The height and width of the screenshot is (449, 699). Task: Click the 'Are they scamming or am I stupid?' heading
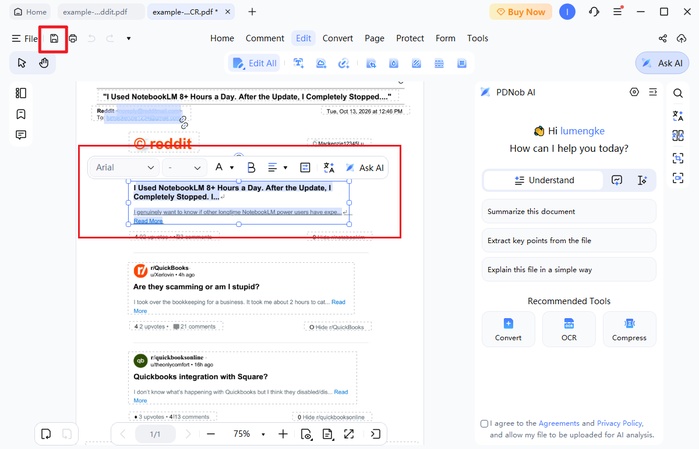click(196, 287)
